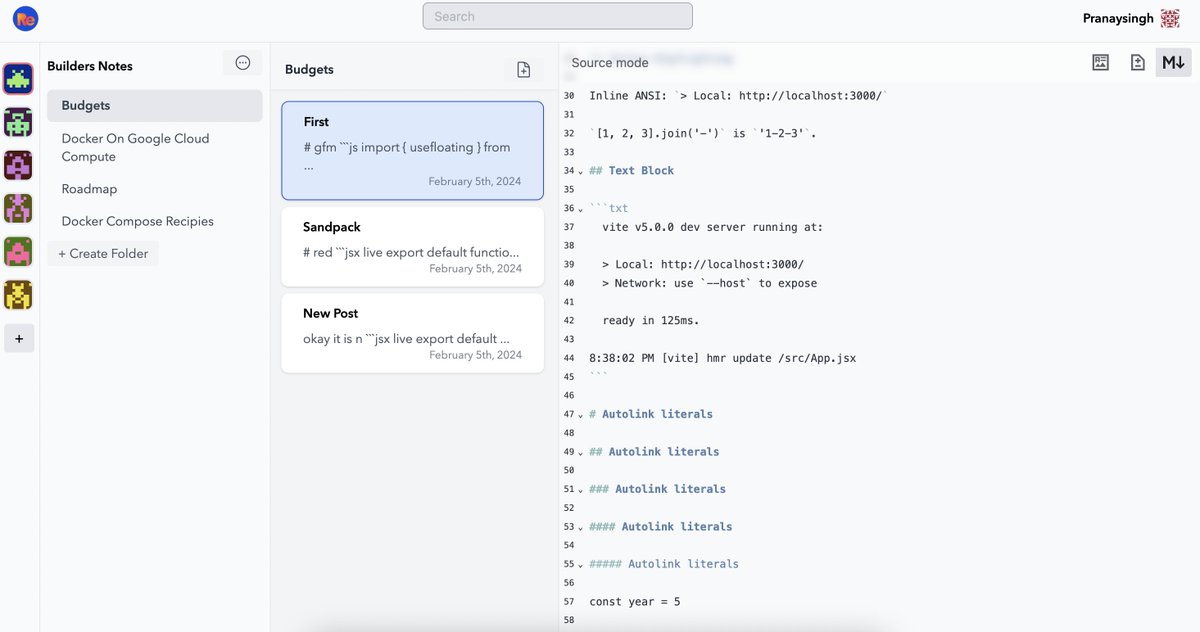The image size is (1200, 632).
Task: Click line 30 Inline ANSI text
Action: pos(738,96)
